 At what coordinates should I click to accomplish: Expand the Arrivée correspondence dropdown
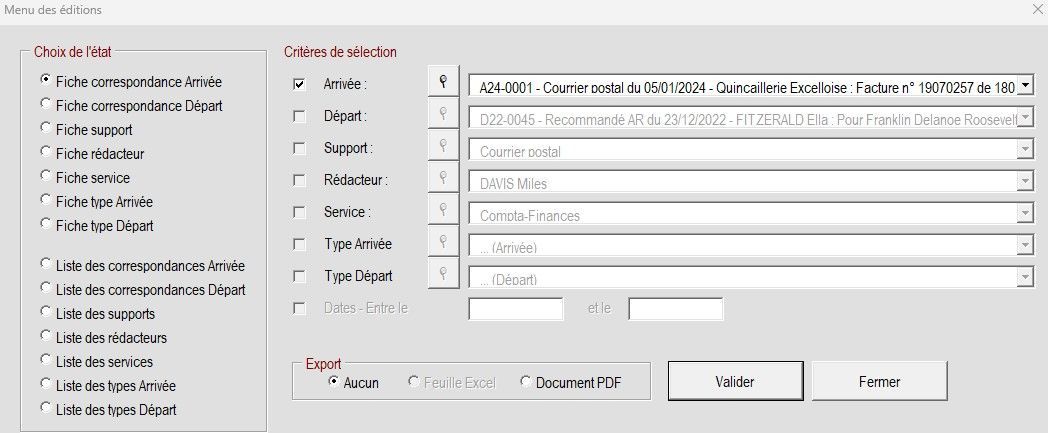click(x=1025, y=86)
